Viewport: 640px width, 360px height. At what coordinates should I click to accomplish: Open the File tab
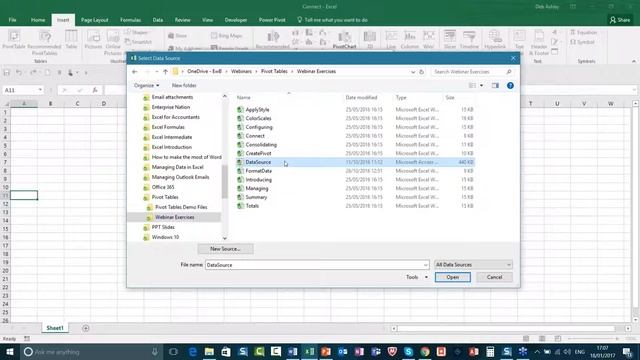[13, 20]
